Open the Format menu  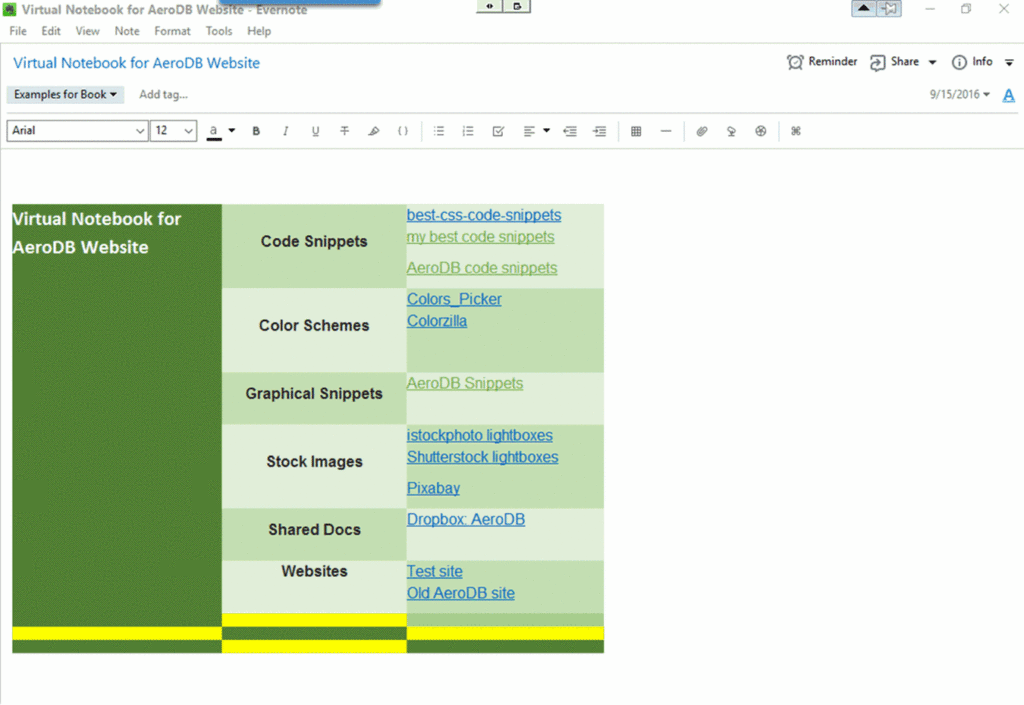172,31
